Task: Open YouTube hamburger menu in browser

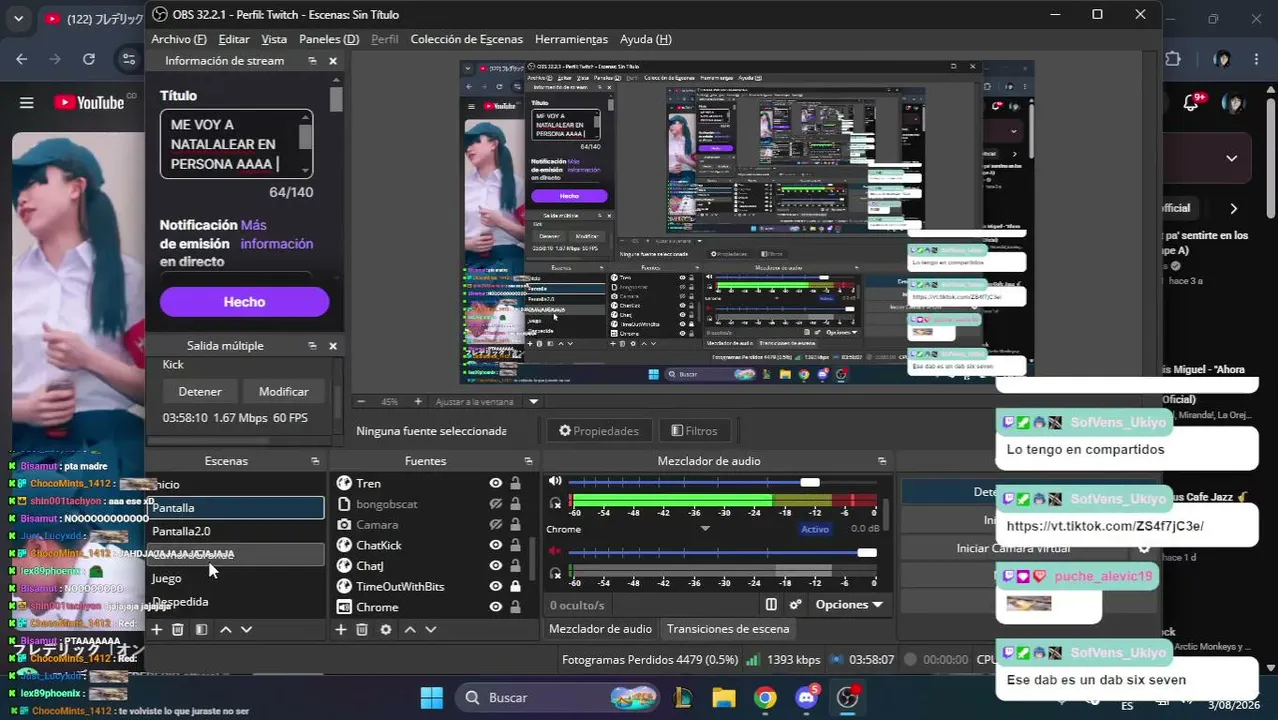Action: coord(27,103)
